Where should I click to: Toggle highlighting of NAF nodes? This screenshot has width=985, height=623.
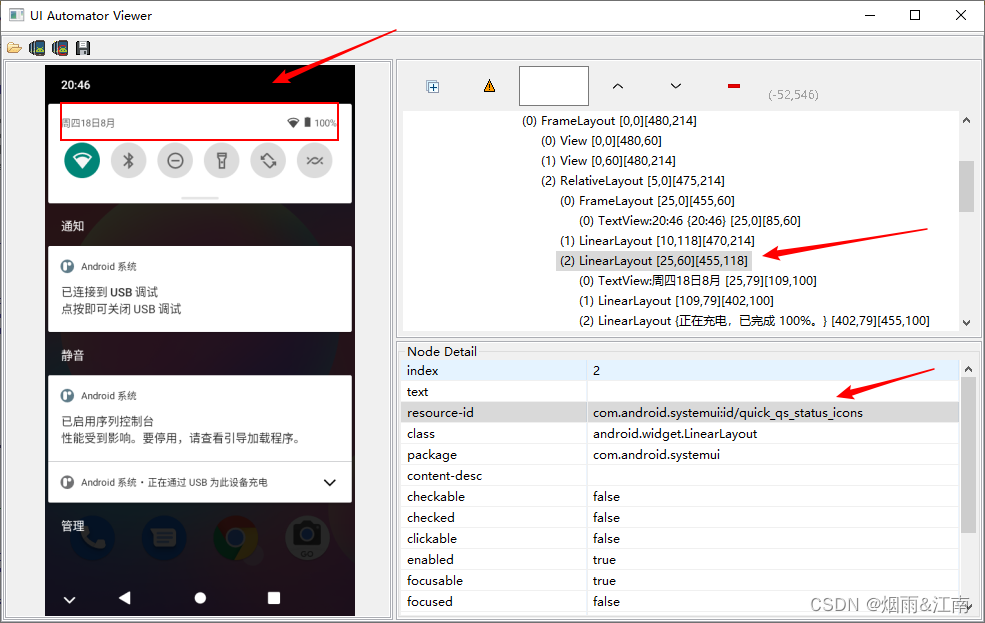tap(488, 86)
